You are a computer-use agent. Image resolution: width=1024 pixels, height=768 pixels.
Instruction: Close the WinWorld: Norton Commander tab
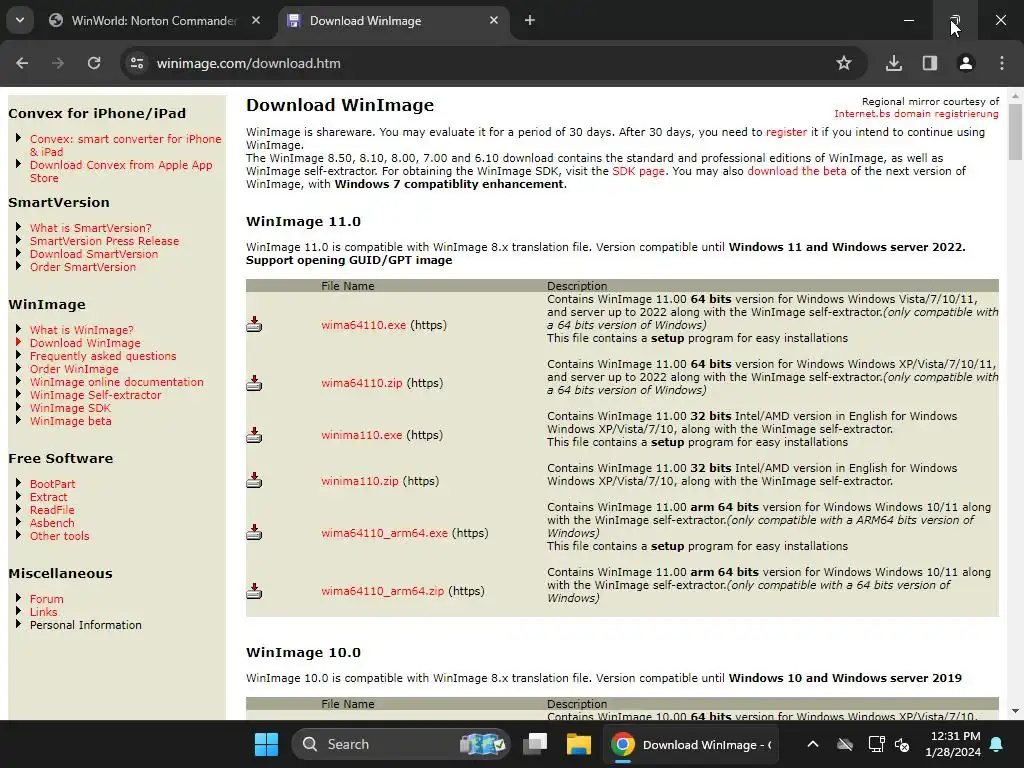coord(256,20)
